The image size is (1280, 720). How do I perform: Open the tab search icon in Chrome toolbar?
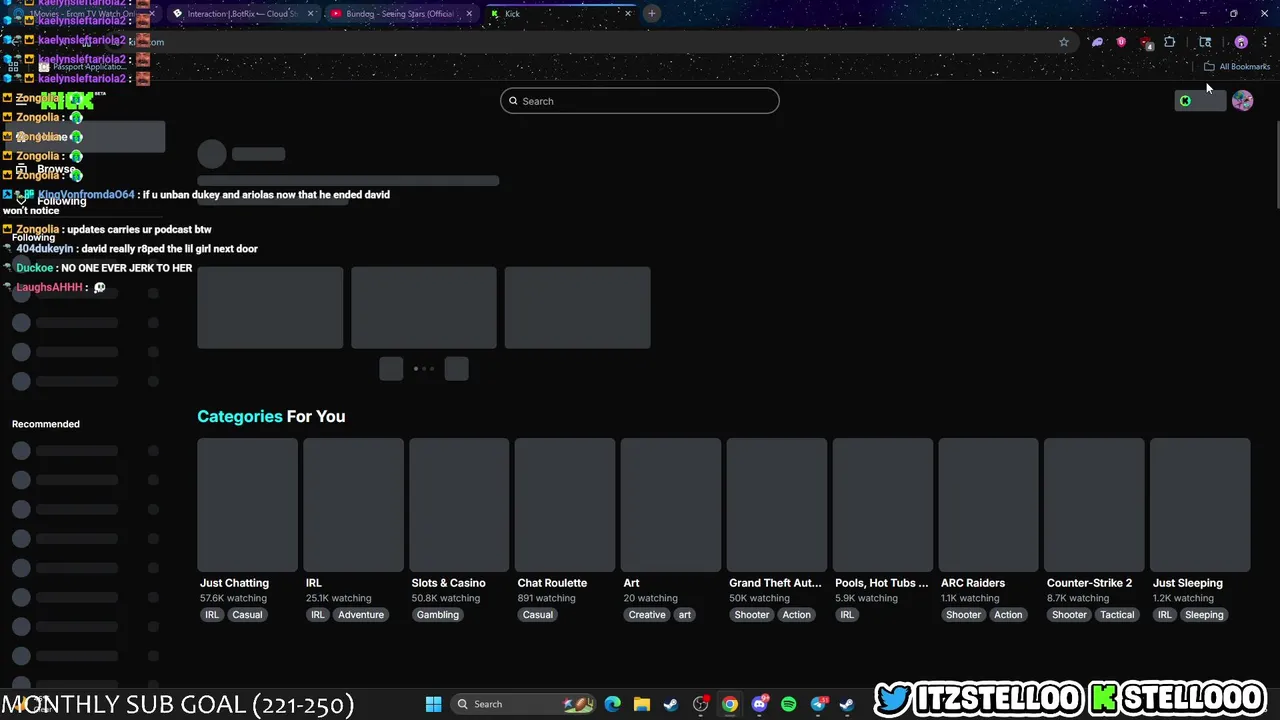1205,42
